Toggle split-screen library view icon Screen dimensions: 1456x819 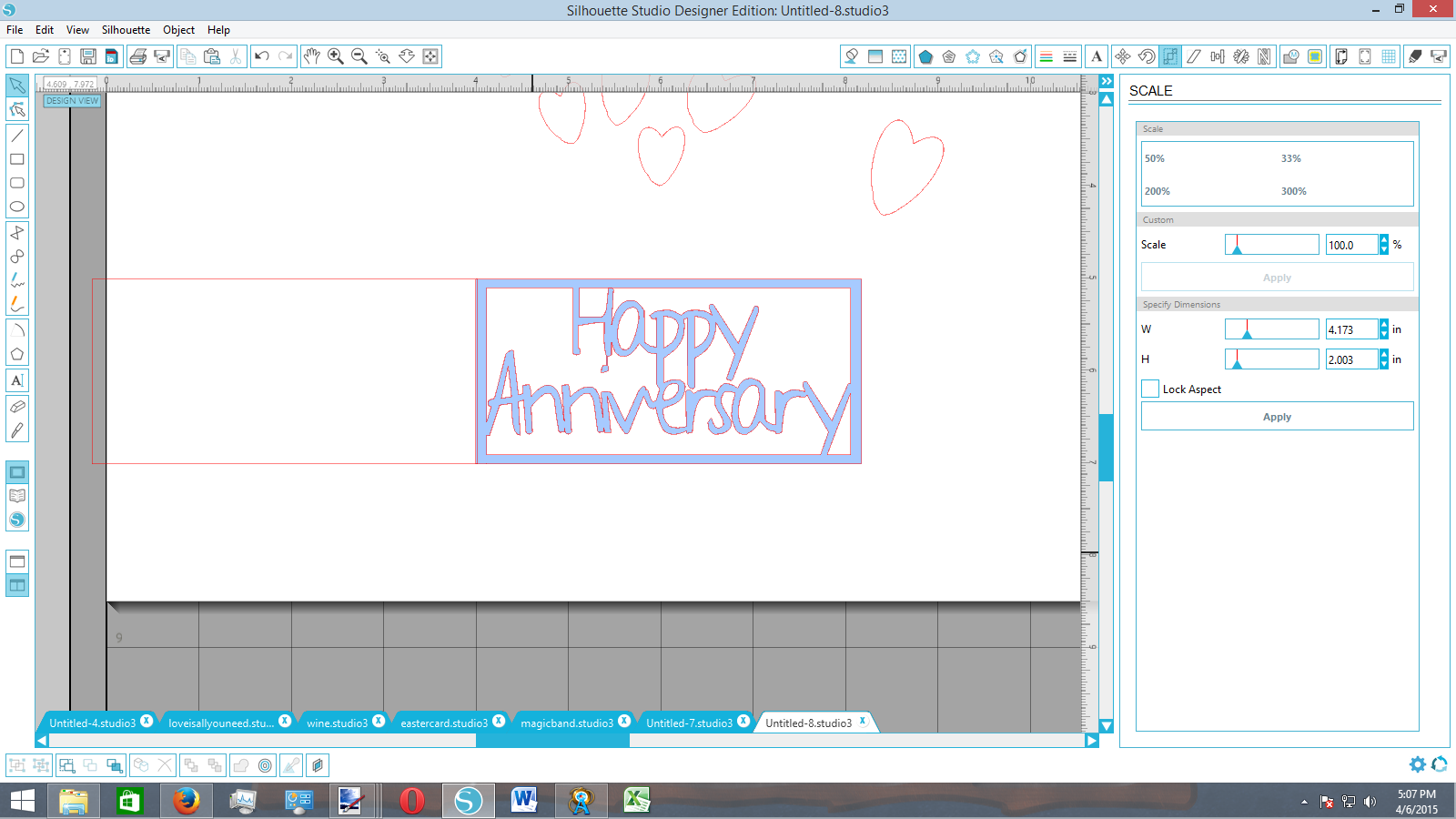(x=17, y=585)
